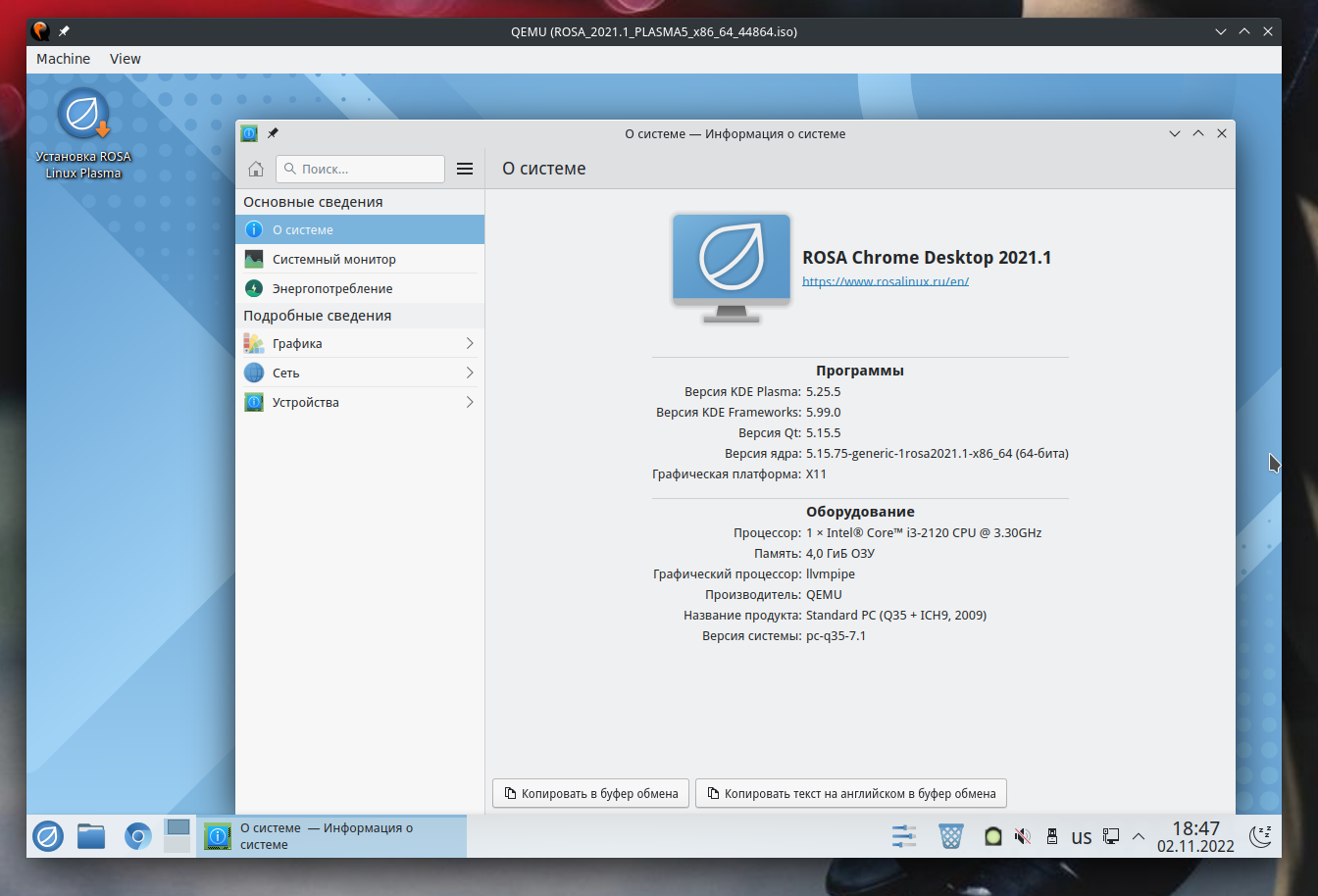This screenshot has height=896, width=1318.
Task: Select the 'Установка ROSA Linux Plasma' desktop icon
Action: pos(83,134)
